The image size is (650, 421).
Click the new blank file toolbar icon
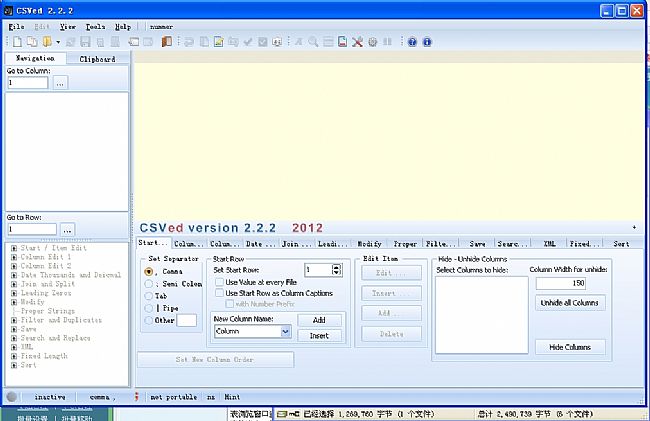pyautogui.click(x=17, y=42)
